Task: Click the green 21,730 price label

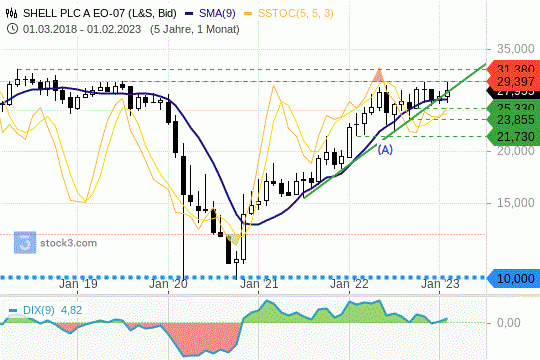Action: tap(514, 136)
